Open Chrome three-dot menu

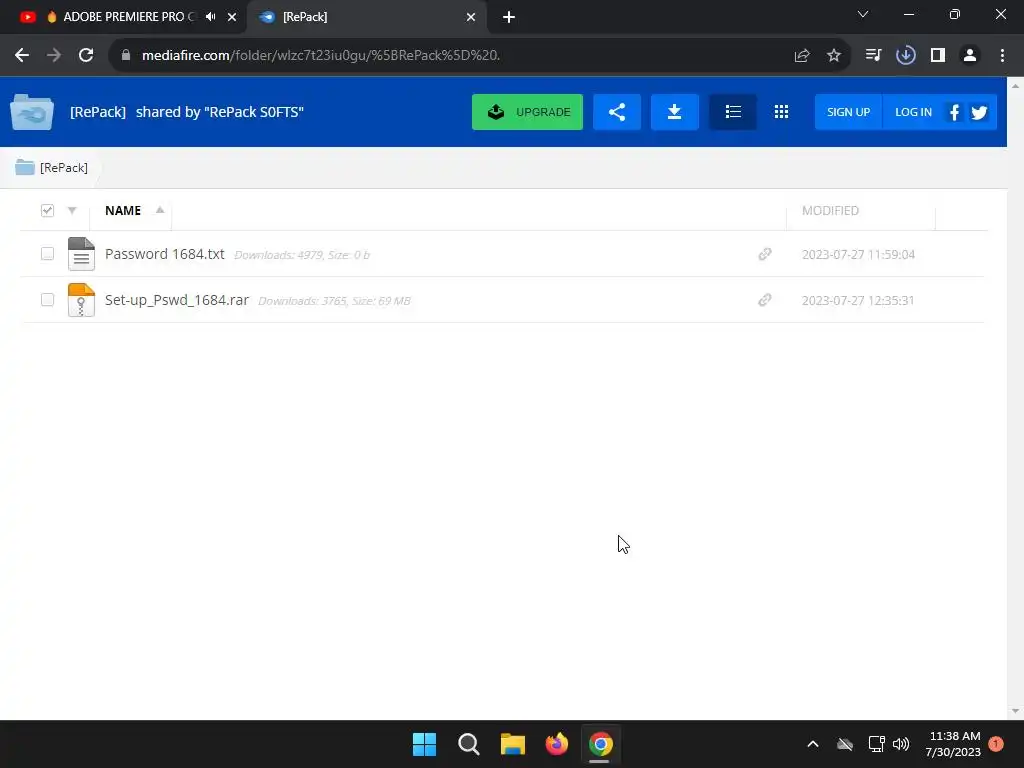(1002, 56)
